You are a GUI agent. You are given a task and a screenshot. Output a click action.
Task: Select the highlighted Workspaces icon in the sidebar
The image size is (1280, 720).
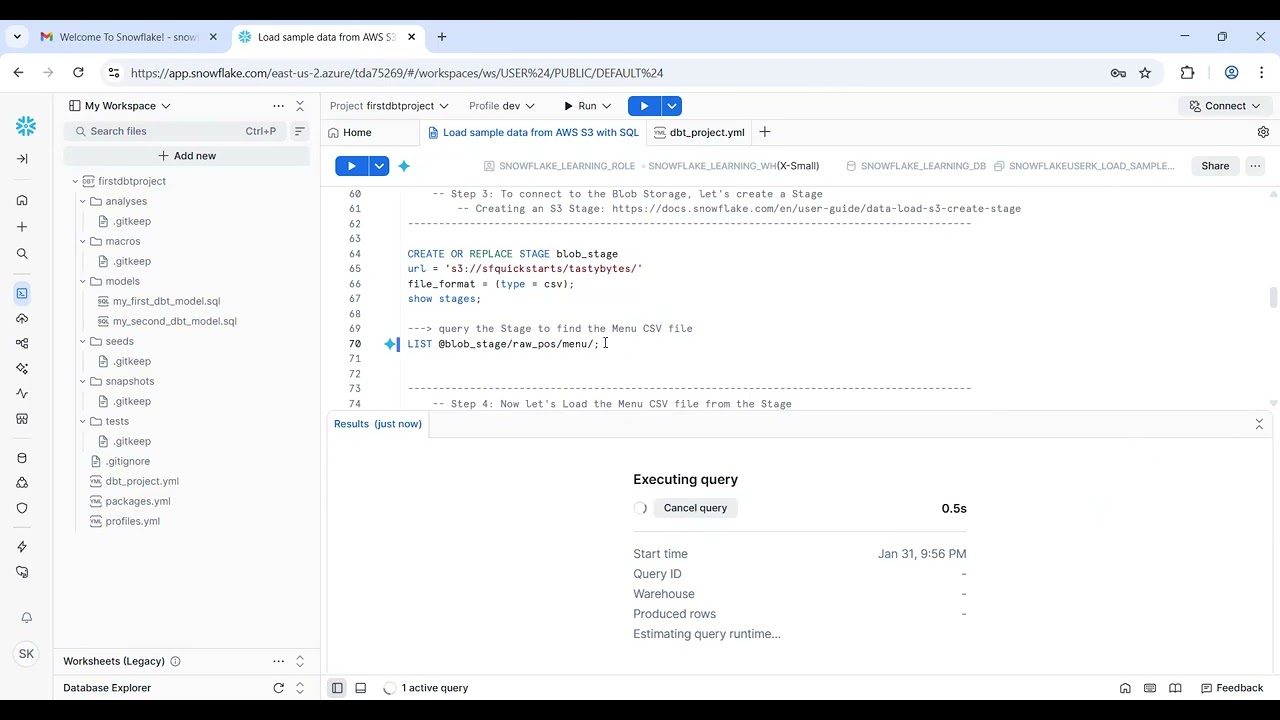(x=22, y=293)
